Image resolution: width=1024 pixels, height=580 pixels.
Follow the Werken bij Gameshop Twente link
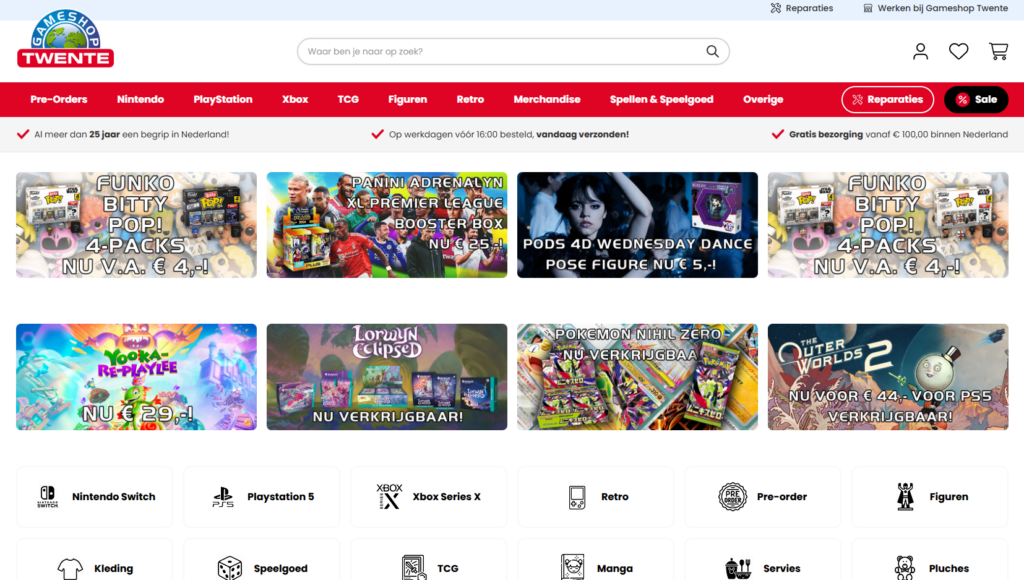point(934,8)
